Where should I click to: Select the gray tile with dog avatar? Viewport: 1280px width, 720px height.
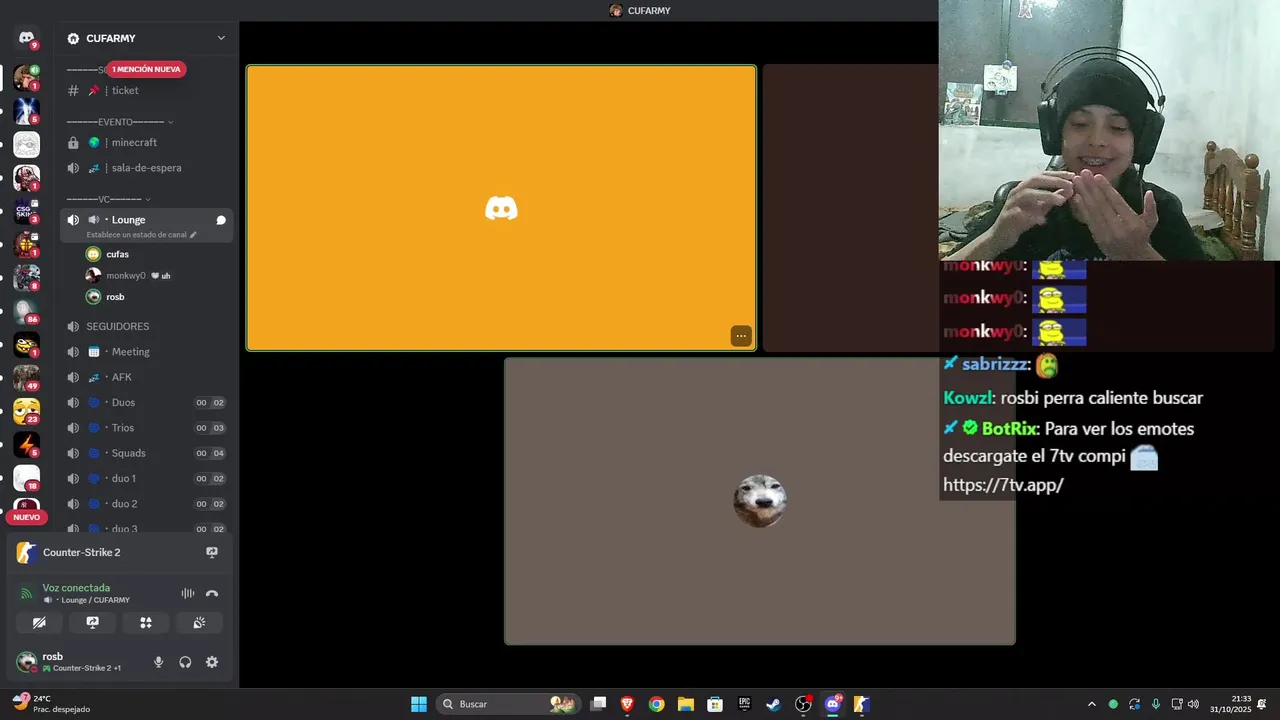(x=760, y=501)
